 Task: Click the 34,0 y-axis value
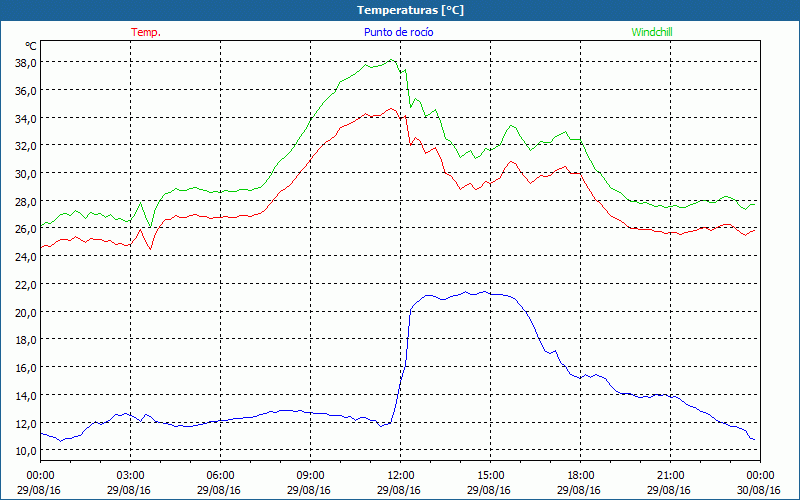[26, 118]
